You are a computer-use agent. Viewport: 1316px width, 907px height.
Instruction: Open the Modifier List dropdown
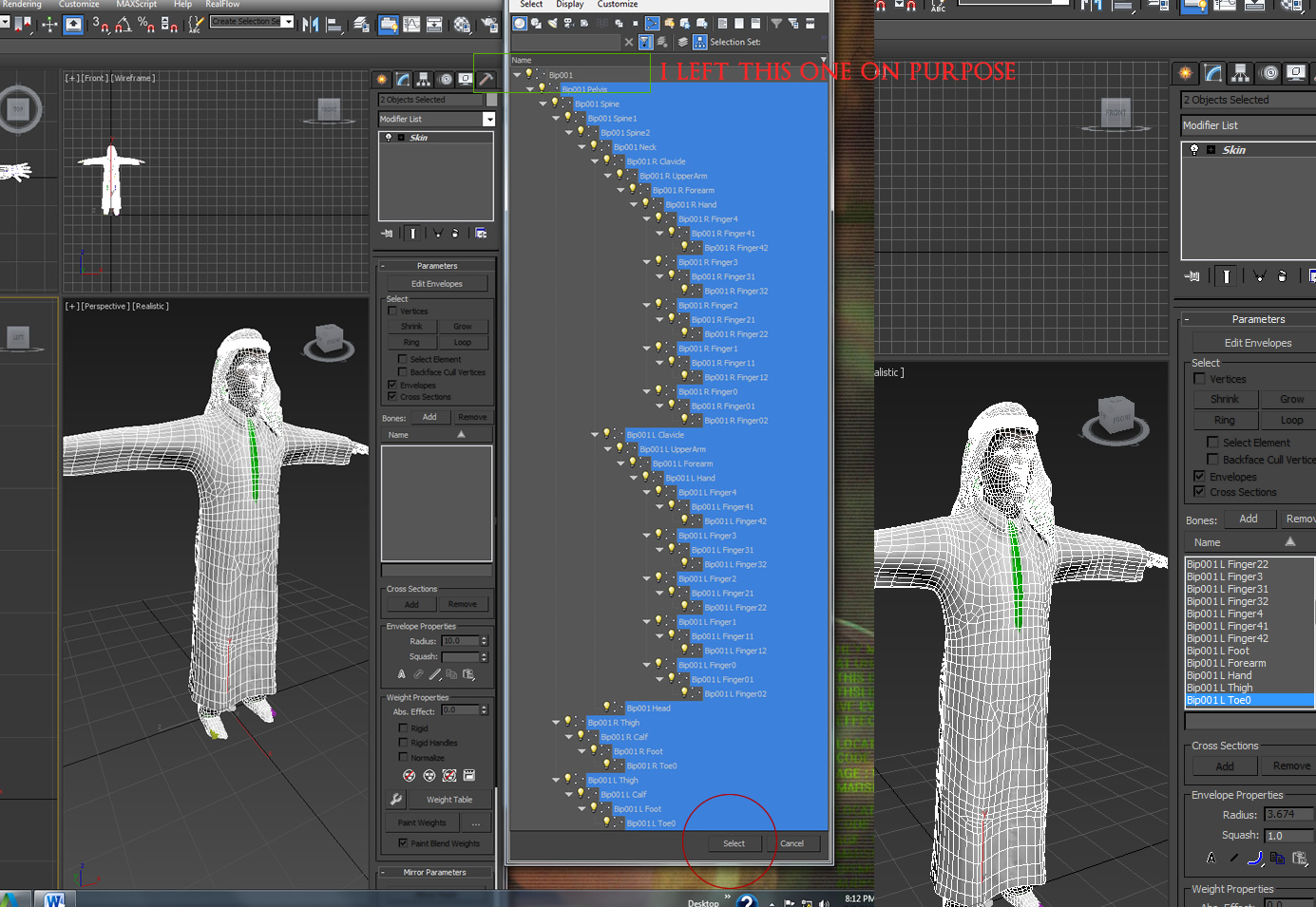[488, 119]
